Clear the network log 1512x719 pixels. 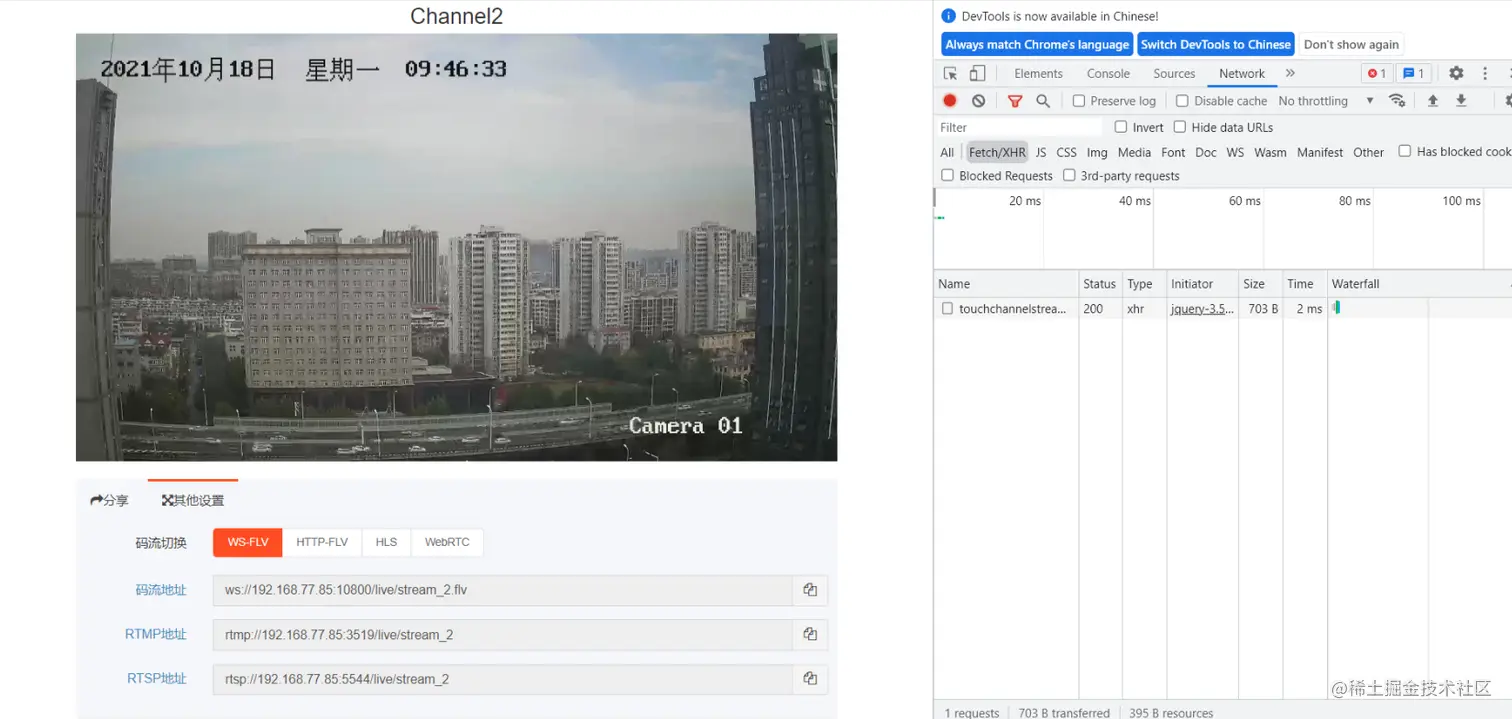(x=978, y=101)
